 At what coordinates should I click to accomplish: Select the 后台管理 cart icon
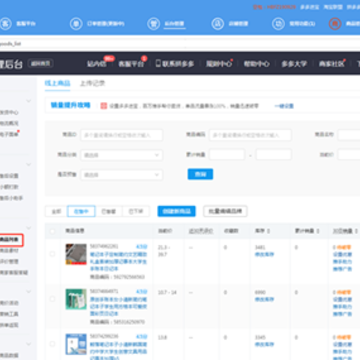click(153, 24)
